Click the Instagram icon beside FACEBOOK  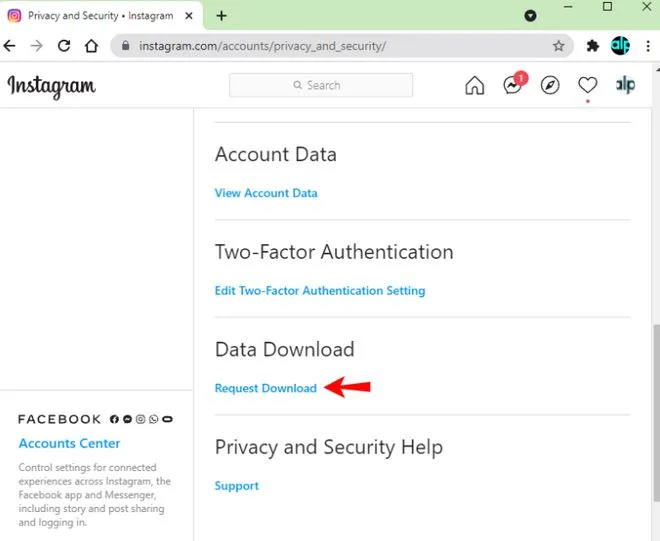pos(141,419)
